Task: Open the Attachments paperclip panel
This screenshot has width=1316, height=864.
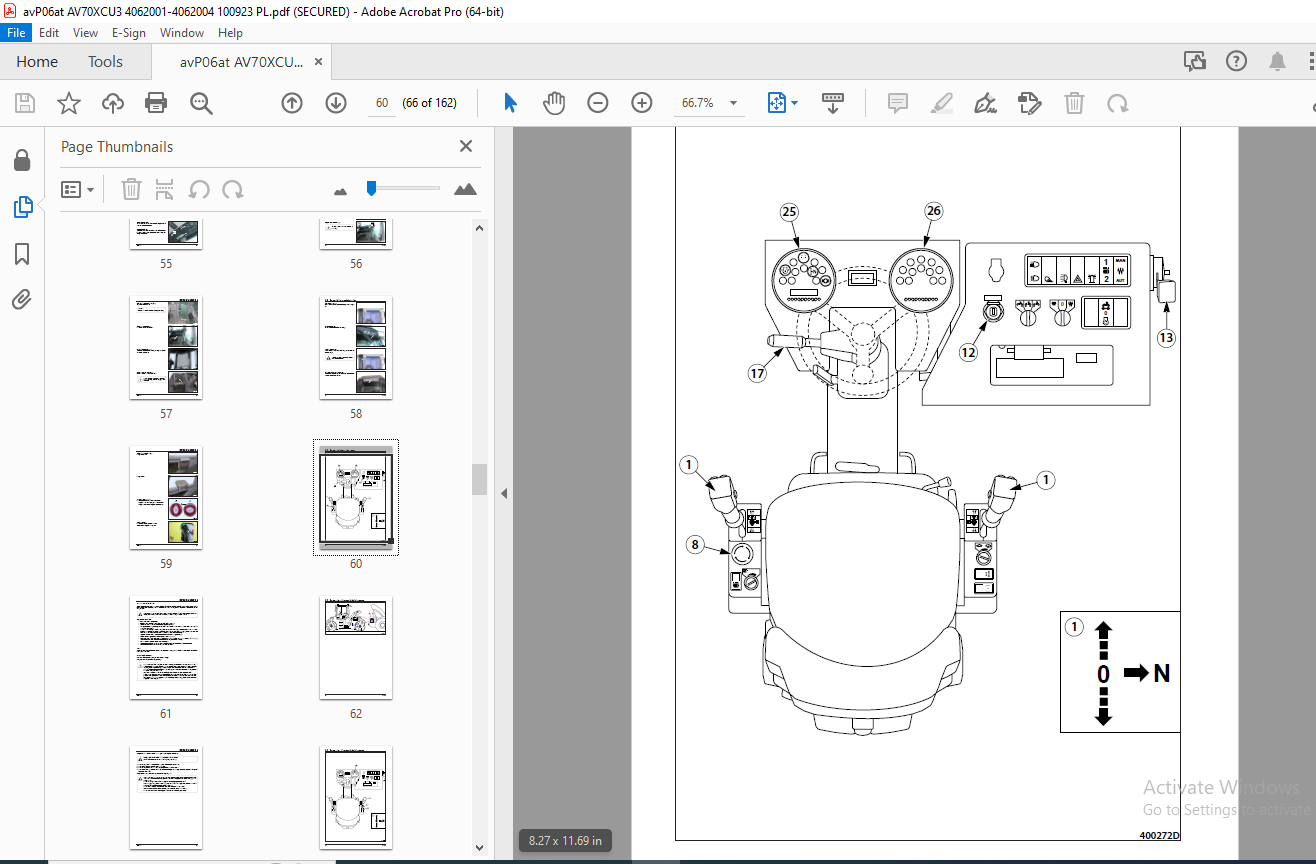Action: tap(22, 299)
